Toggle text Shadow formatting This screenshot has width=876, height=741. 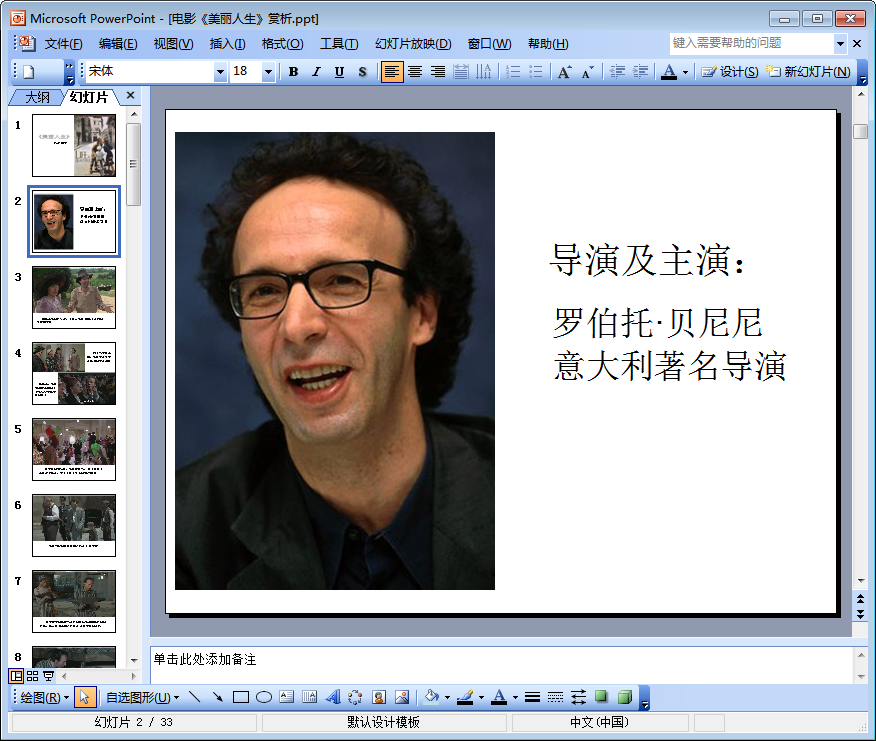363,72
